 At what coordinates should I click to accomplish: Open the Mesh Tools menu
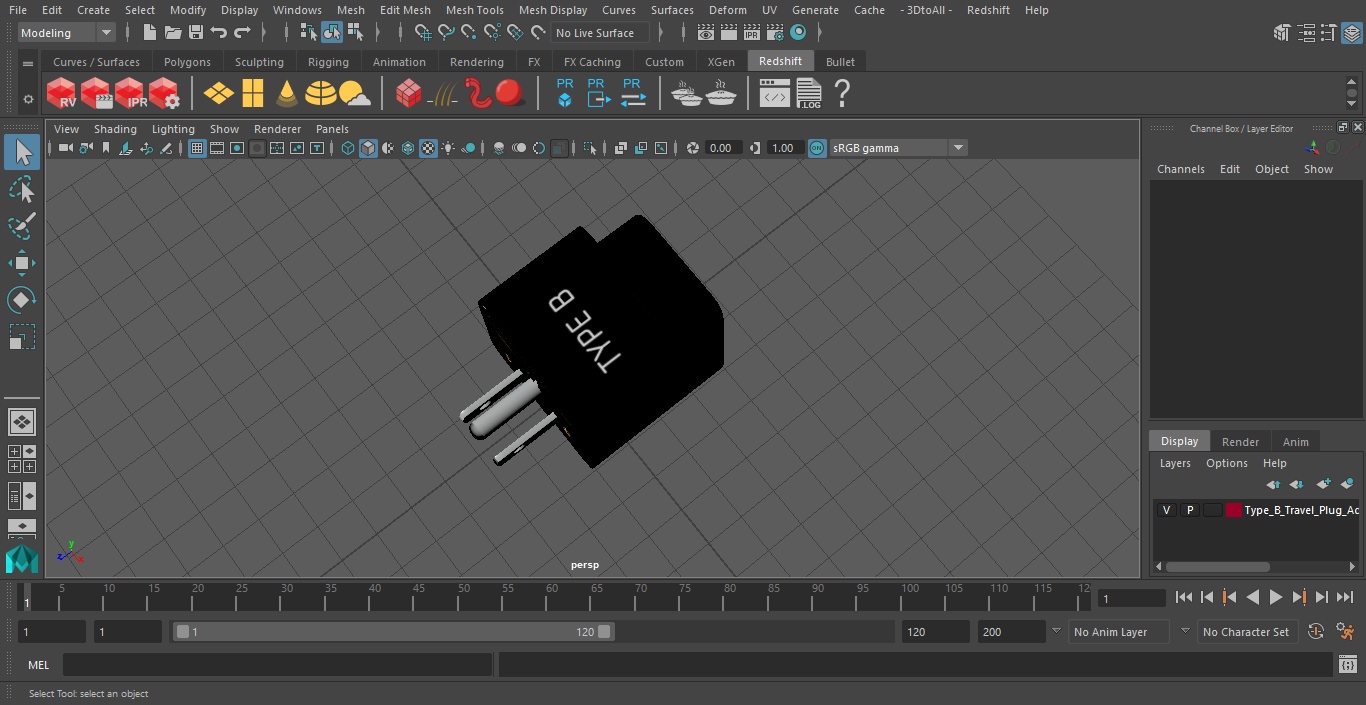(x=475, y=10)
